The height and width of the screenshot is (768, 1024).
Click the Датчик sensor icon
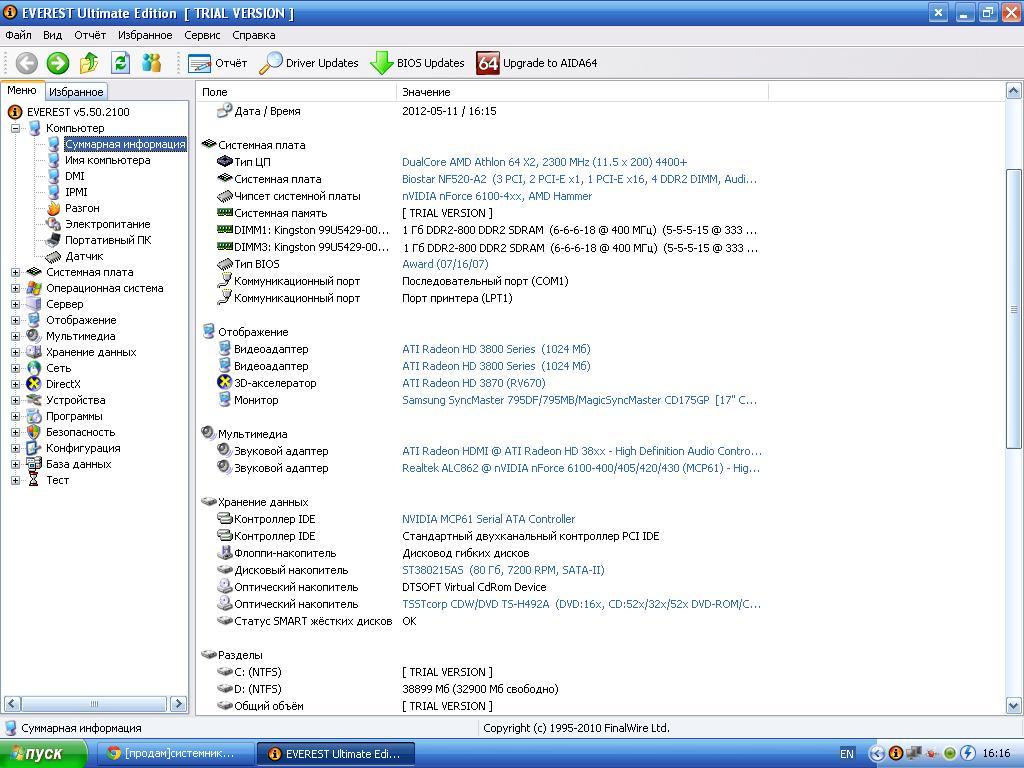[54, 257]
